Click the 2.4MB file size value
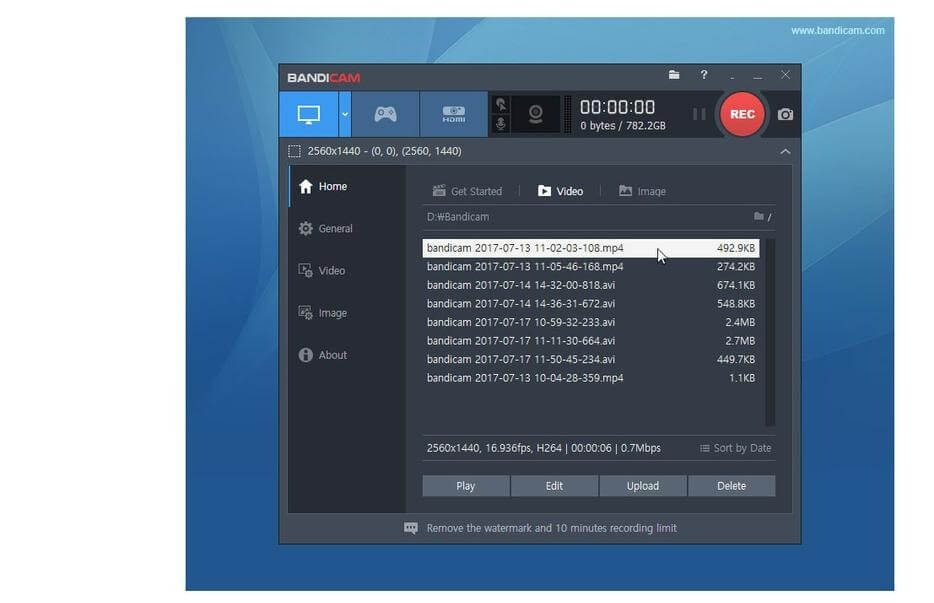The height and width of the screenshot is (603, 934). point(740,322)
